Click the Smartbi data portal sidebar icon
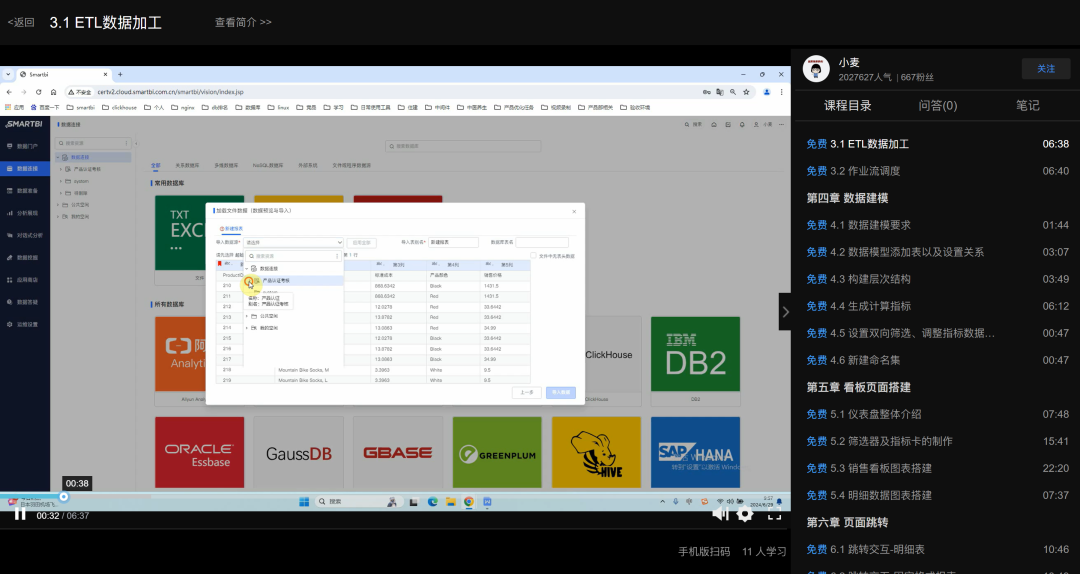Viewport: 1080px width, 574px height. pos(10,146)
